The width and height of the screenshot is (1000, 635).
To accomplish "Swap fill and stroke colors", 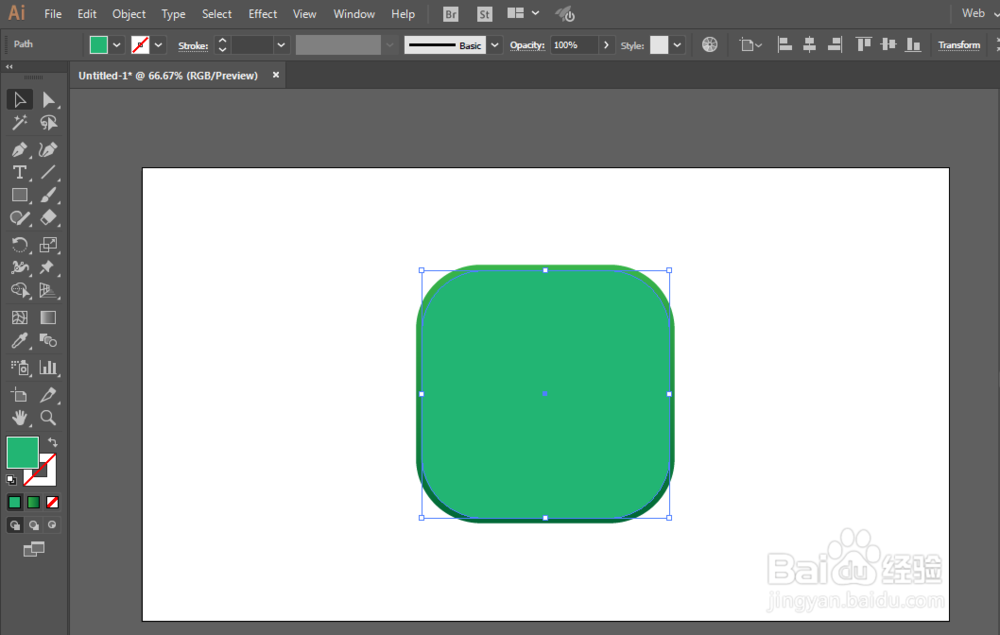I will 53,442.
